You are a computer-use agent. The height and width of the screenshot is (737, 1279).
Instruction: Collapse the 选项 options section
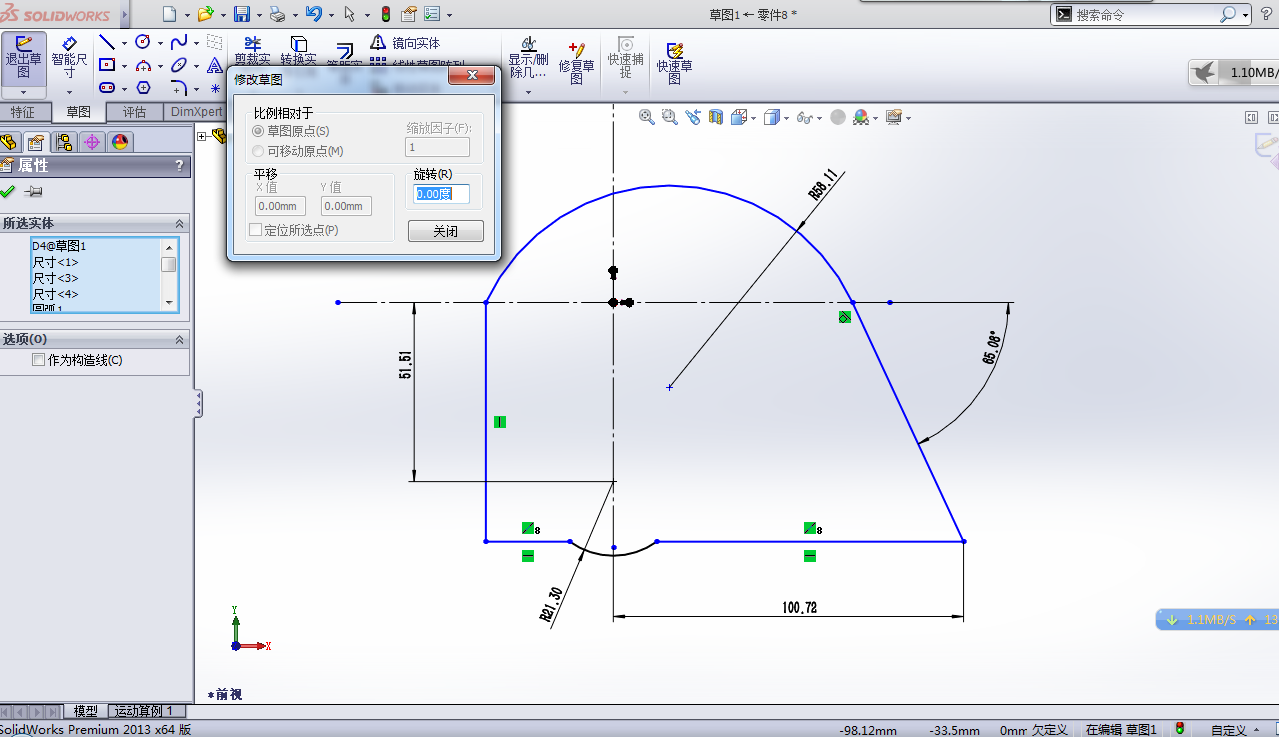[x=179, y=339]
